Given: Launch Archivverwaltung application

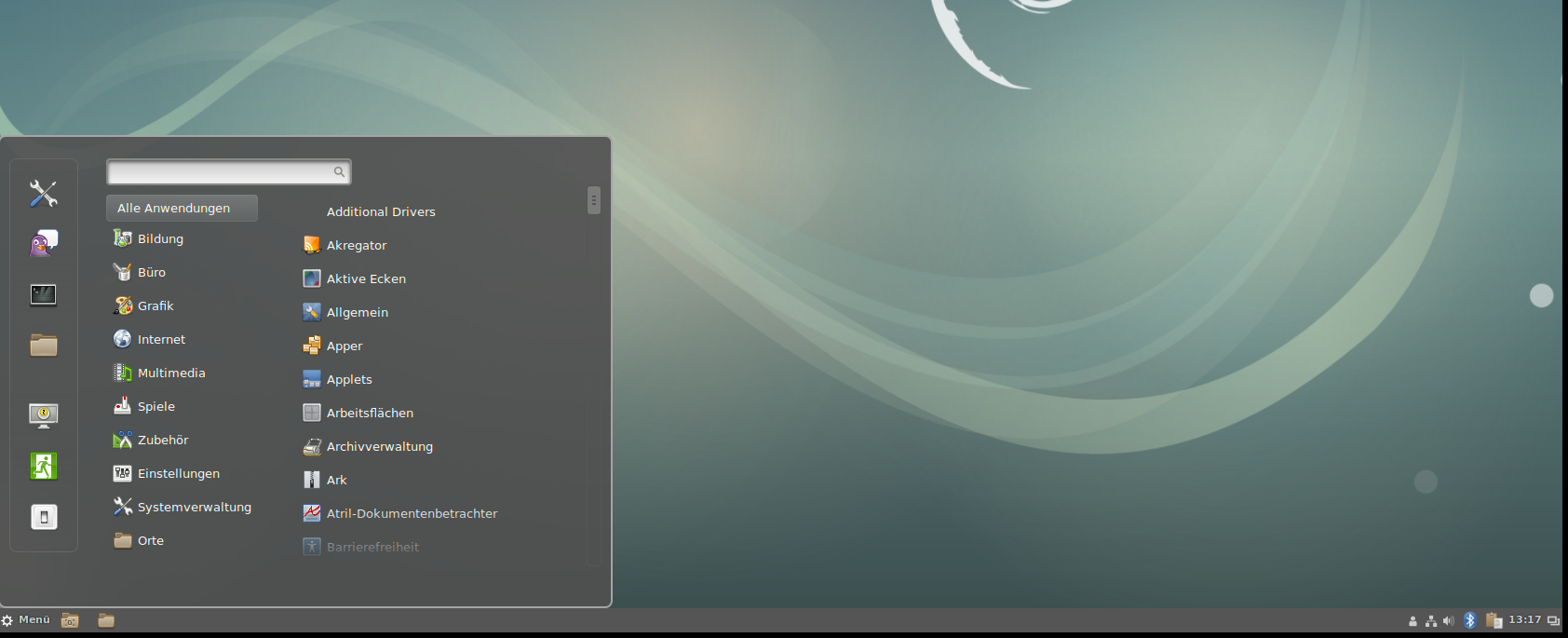Looking at the screenshot, I should tap(379, 447).
